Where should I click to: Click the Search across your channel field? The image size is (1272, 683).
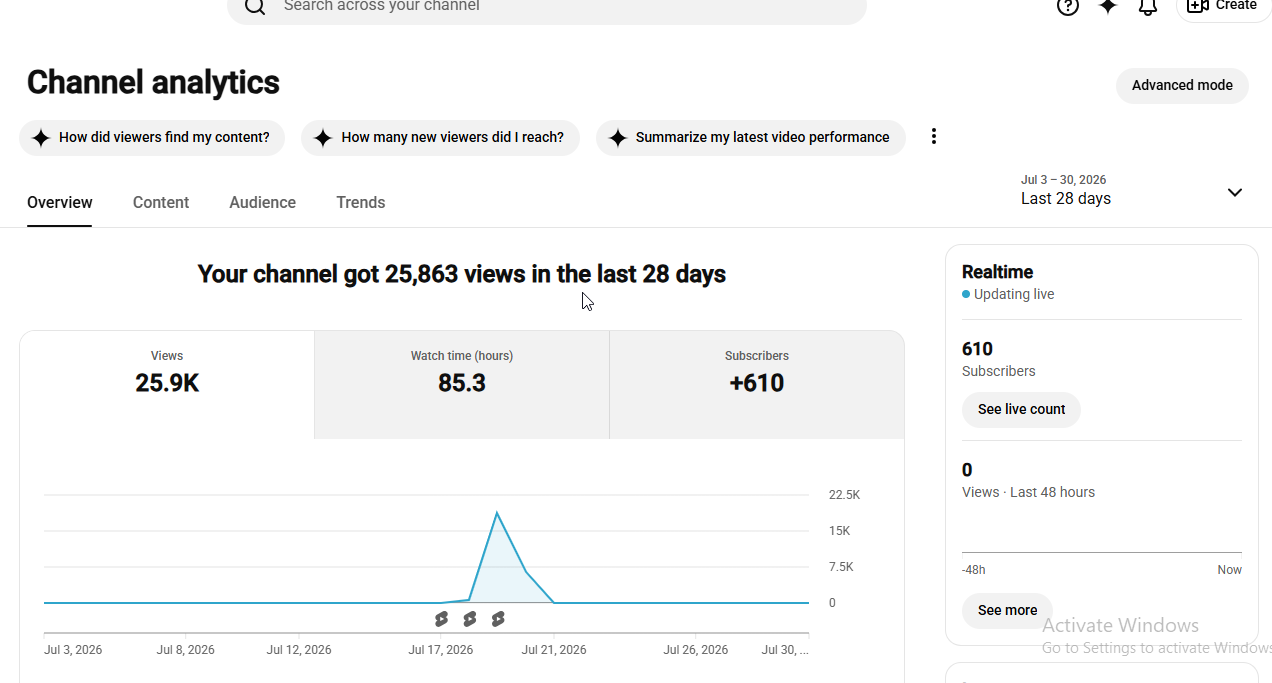547,8
